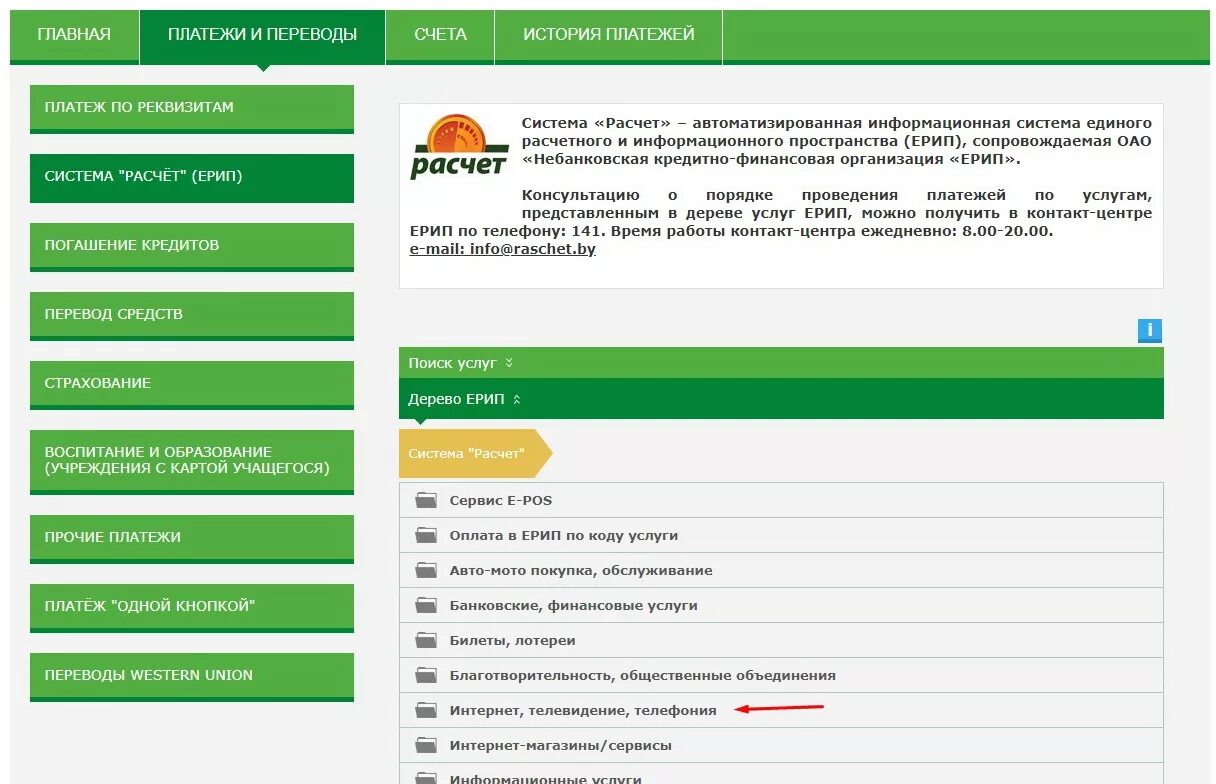Click folder icon beside Сервис E-POS
The width and height of the screenshot is (1216, 784).
pyautogui.click(x=427, y=500)
